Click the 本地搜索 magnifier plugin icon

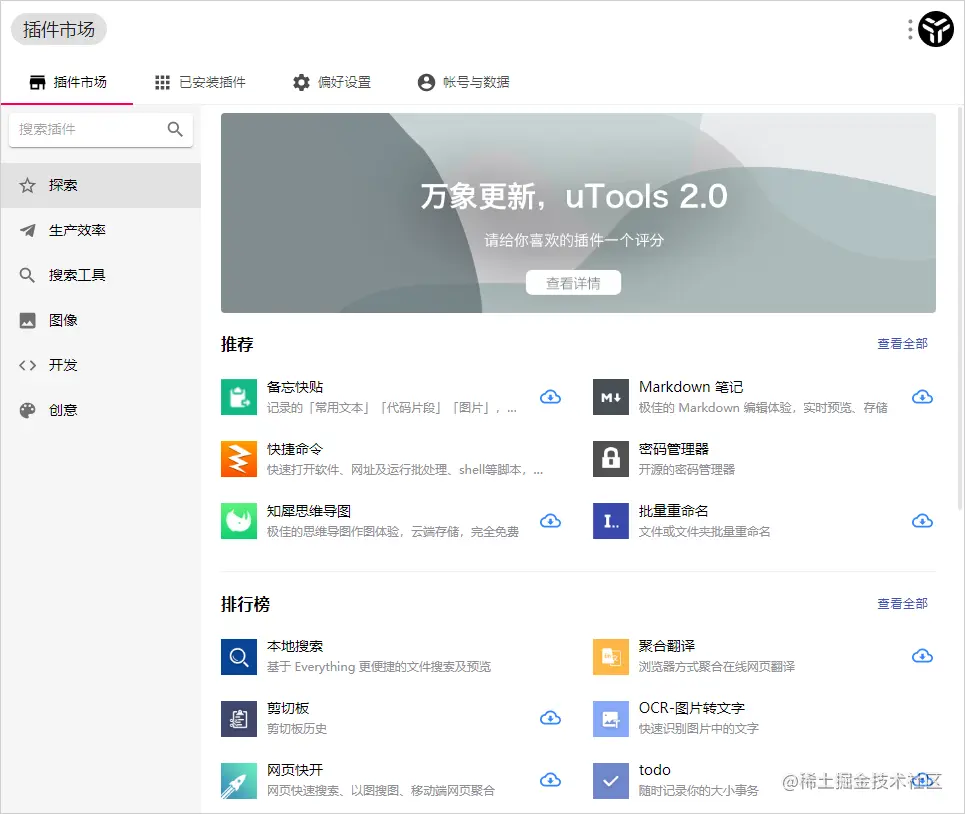[239, 656]
